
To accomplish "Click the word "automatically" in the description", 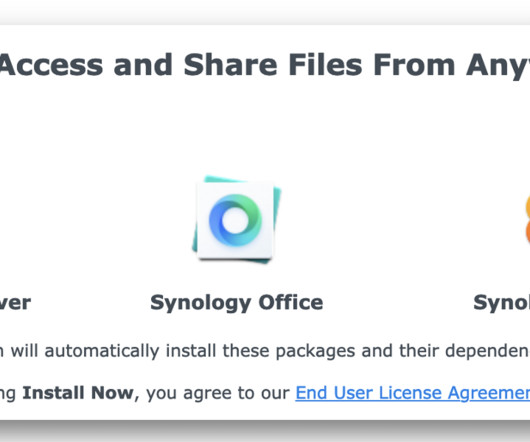I will point(102,351).
